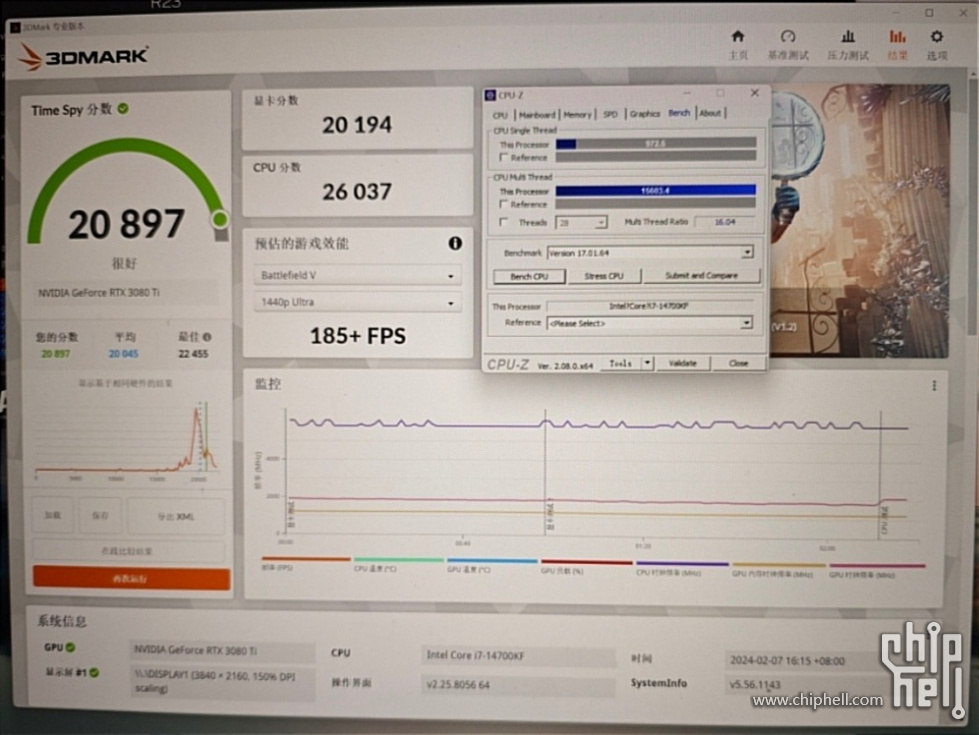Screen dimensions: 979x735
Task: Open the three-dot menu of the monitoring panel
Action: (x=934, y=386)
